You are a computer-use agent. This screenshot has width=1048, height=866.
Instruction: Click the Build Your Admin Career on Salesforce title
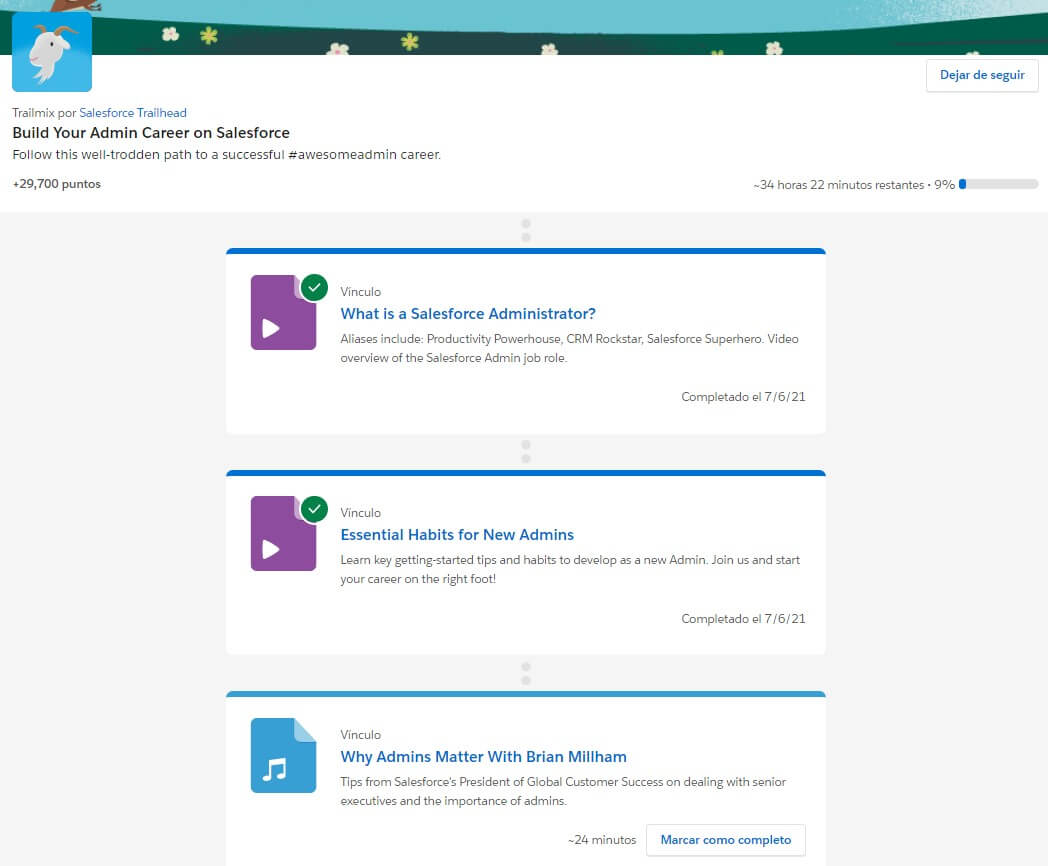(x=151, y=133)
